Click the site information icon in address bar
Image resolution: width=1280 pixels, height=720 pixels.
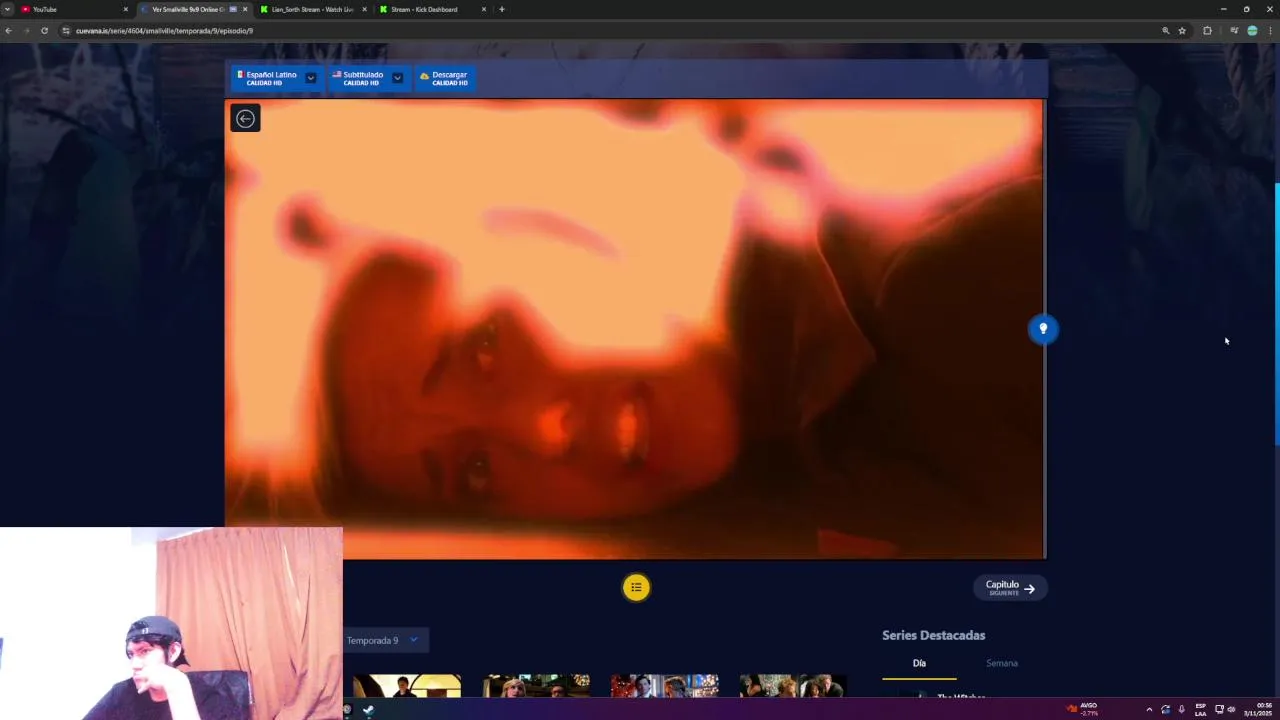66,31
